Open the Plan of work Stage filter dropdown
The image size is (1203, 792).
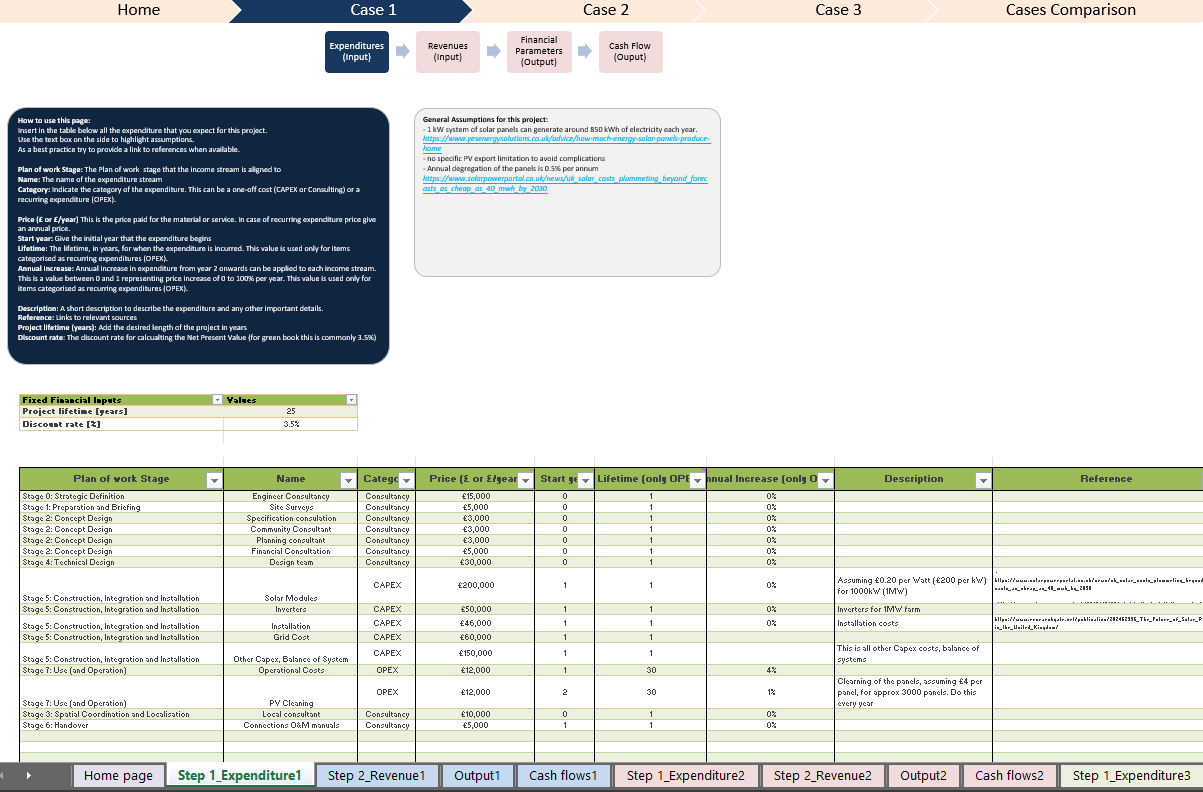[213, 480]
